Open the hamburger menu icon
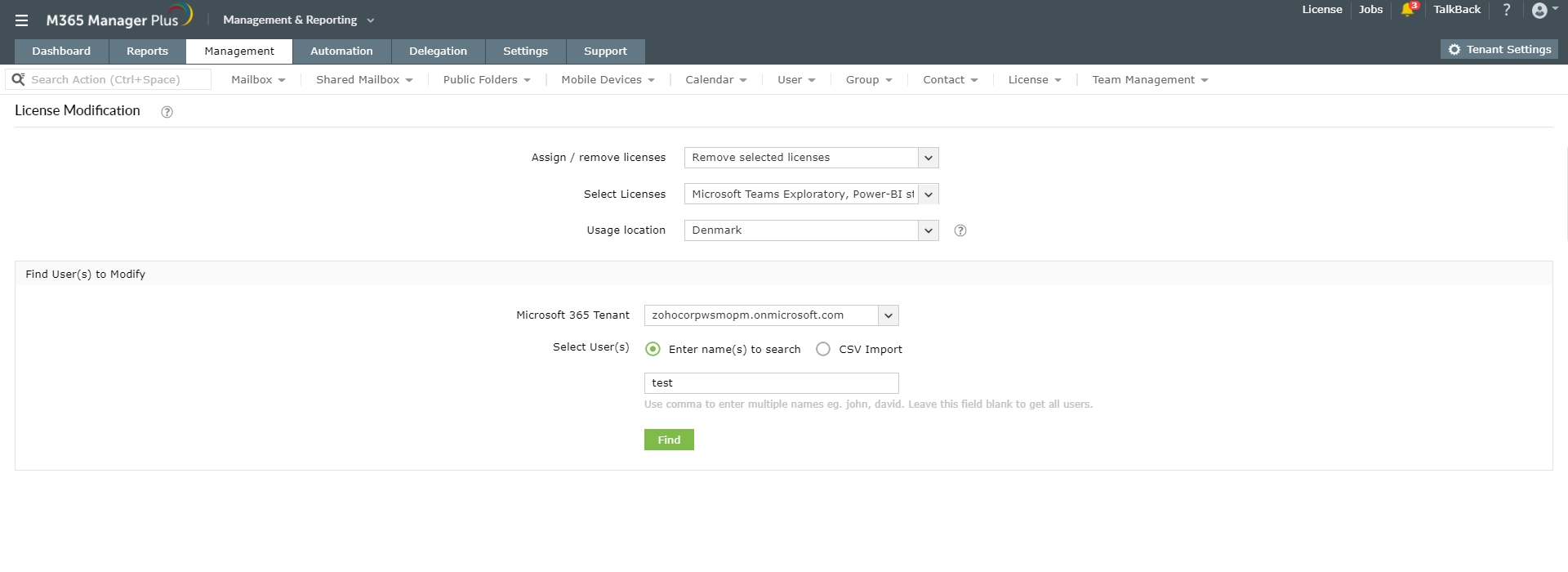Image resolution: width=1568 pixels, height=572 pixels. [x=21, y=20]
